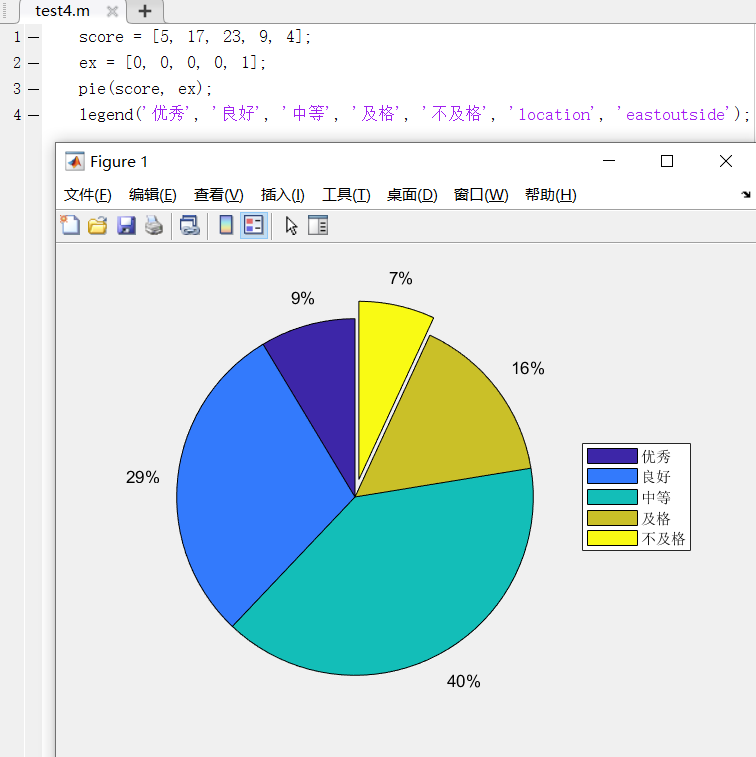Open the 工具(T) menu
The height and width of the screenshot is (757, 756).
point(346,195)
